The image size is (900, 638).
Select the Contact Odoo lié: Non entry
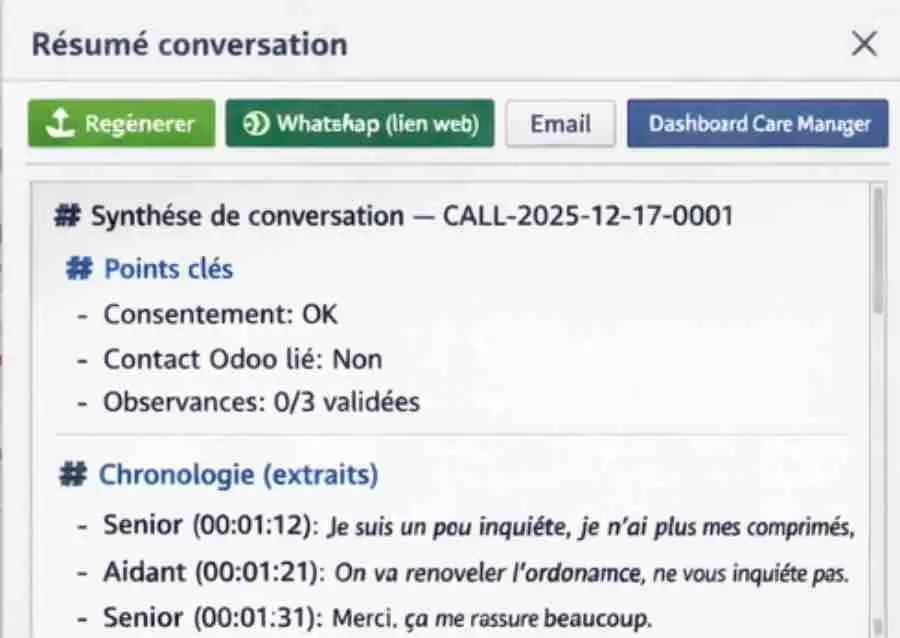point(242,358)
